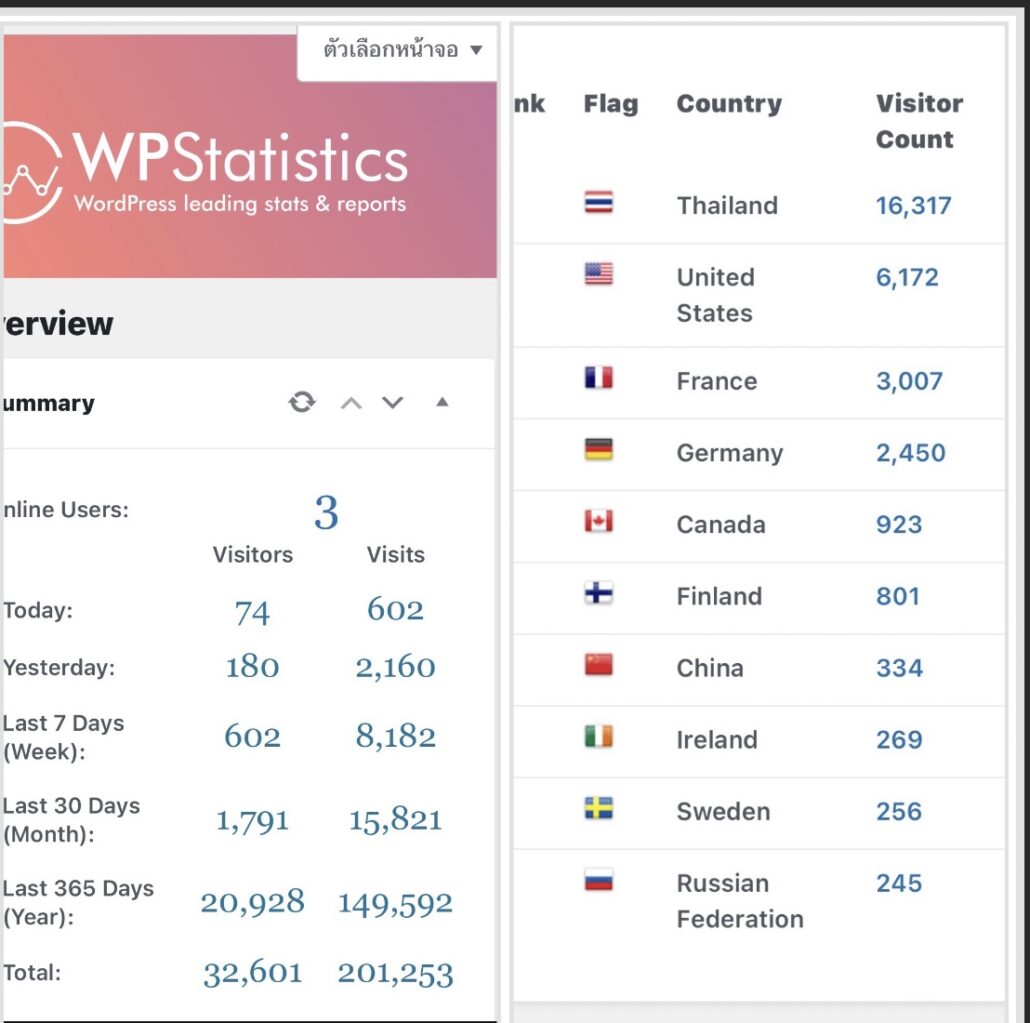Open Thailand visitor count 16,317

coord(913,206)
